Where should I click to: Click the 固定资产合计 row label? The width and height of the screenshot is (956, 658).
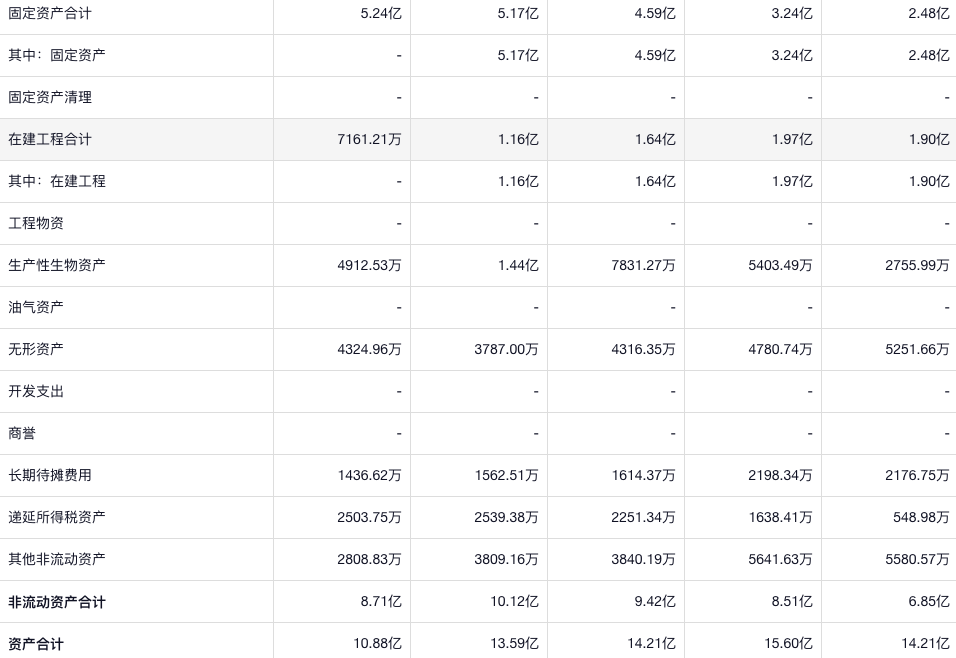(x=50, y=13)
